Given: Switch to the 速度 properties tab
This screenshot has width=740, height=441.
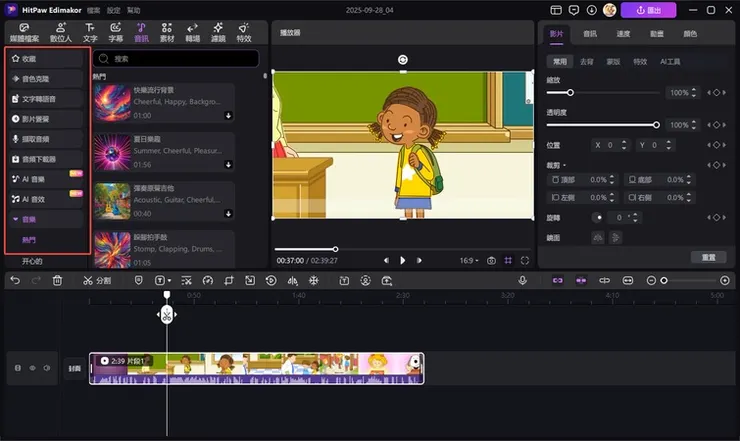Looking at the screenshot, I should pos(623,33).
